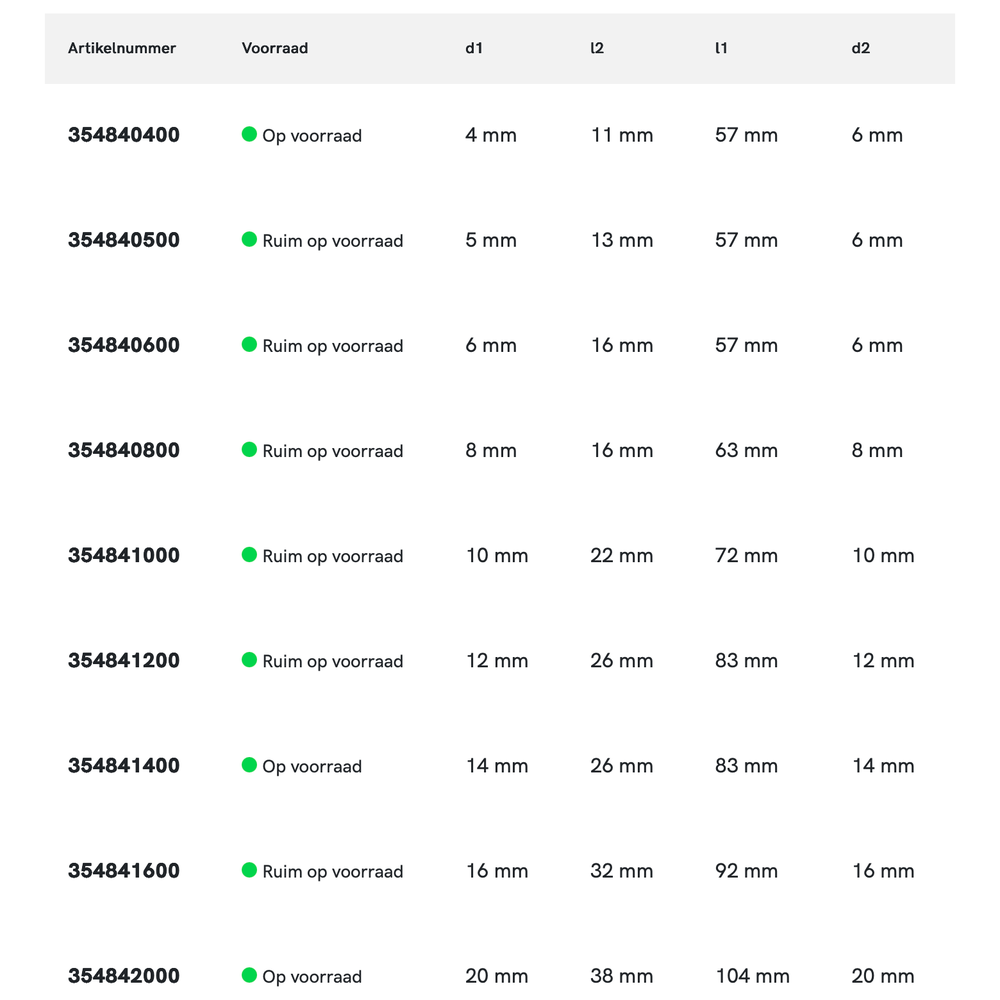Click the l1 column header

click(x=721, y=48)
